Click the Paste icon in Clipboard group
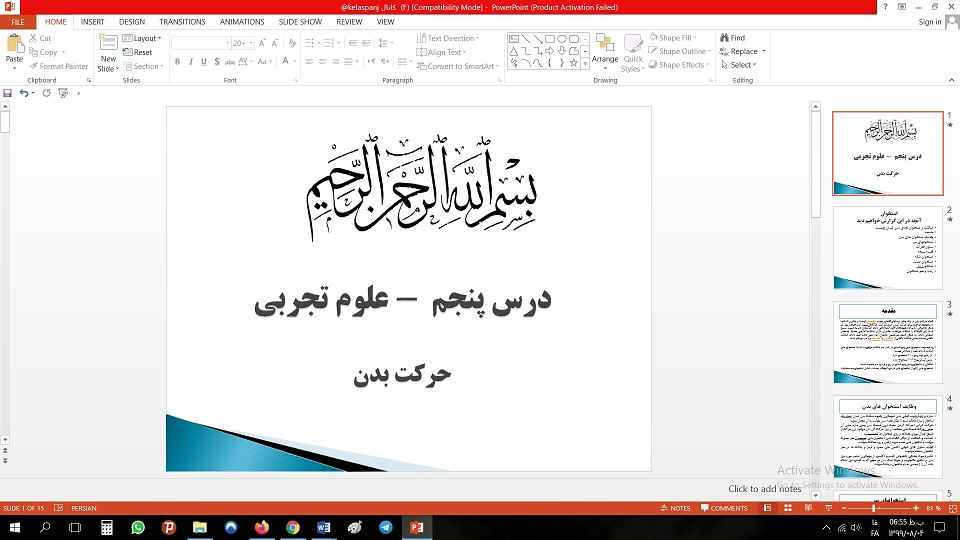The height and width of the screenshot is (540, 960). 14,45
